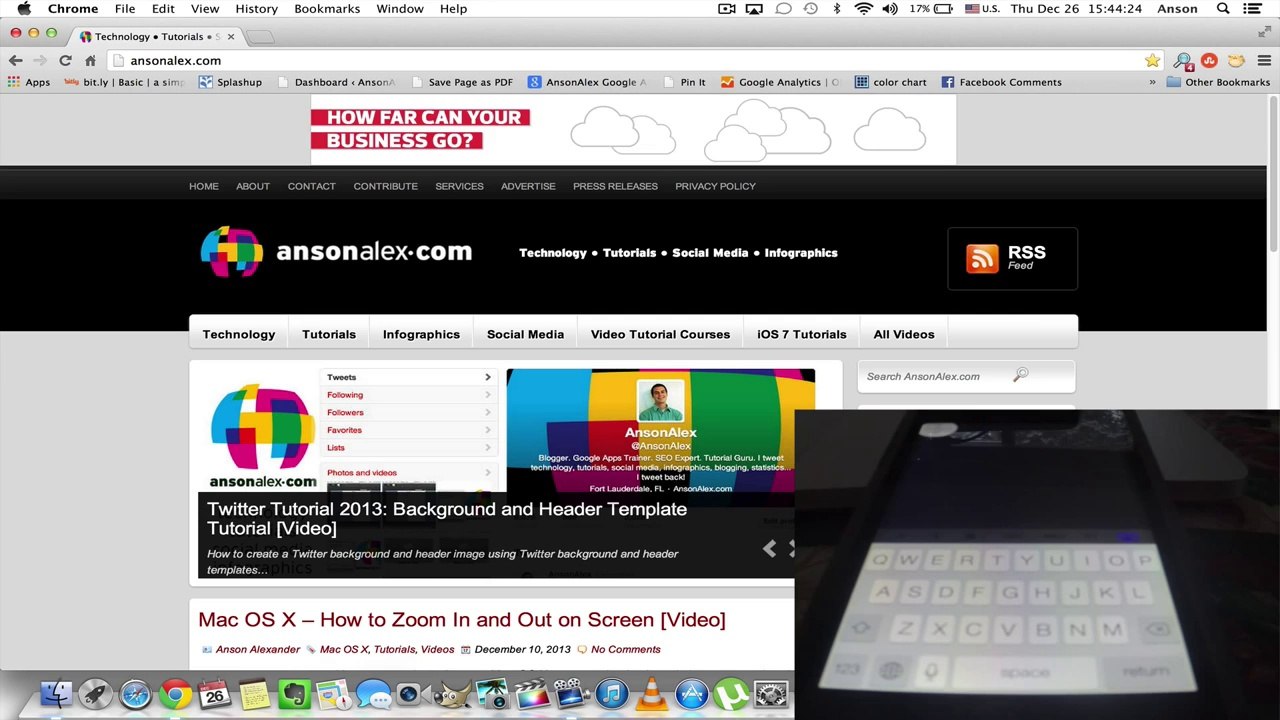The width and height of the screenshot is (1280, 720).
Task: Reload the page with the refresh icon
Action: [x=65, y=60]
